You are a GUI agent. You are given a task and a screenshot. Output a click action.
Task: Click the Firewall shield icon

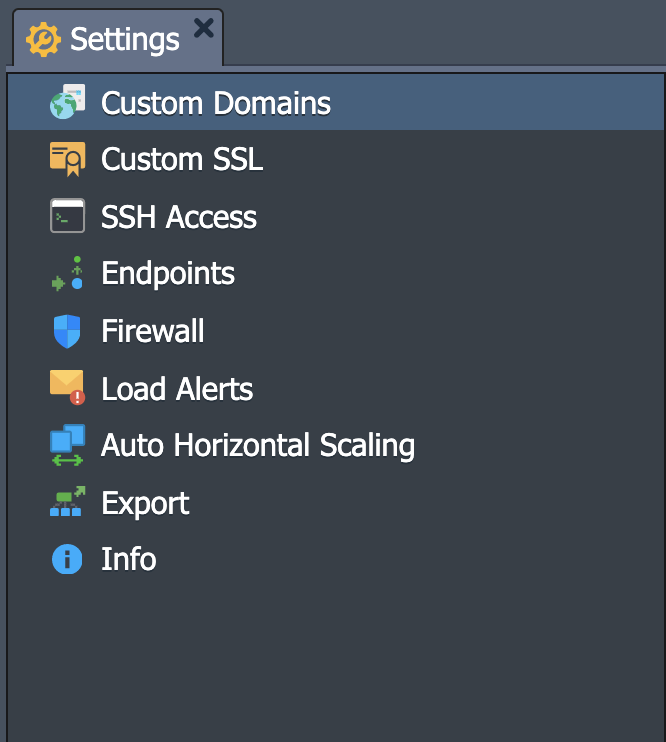point(67,331)
